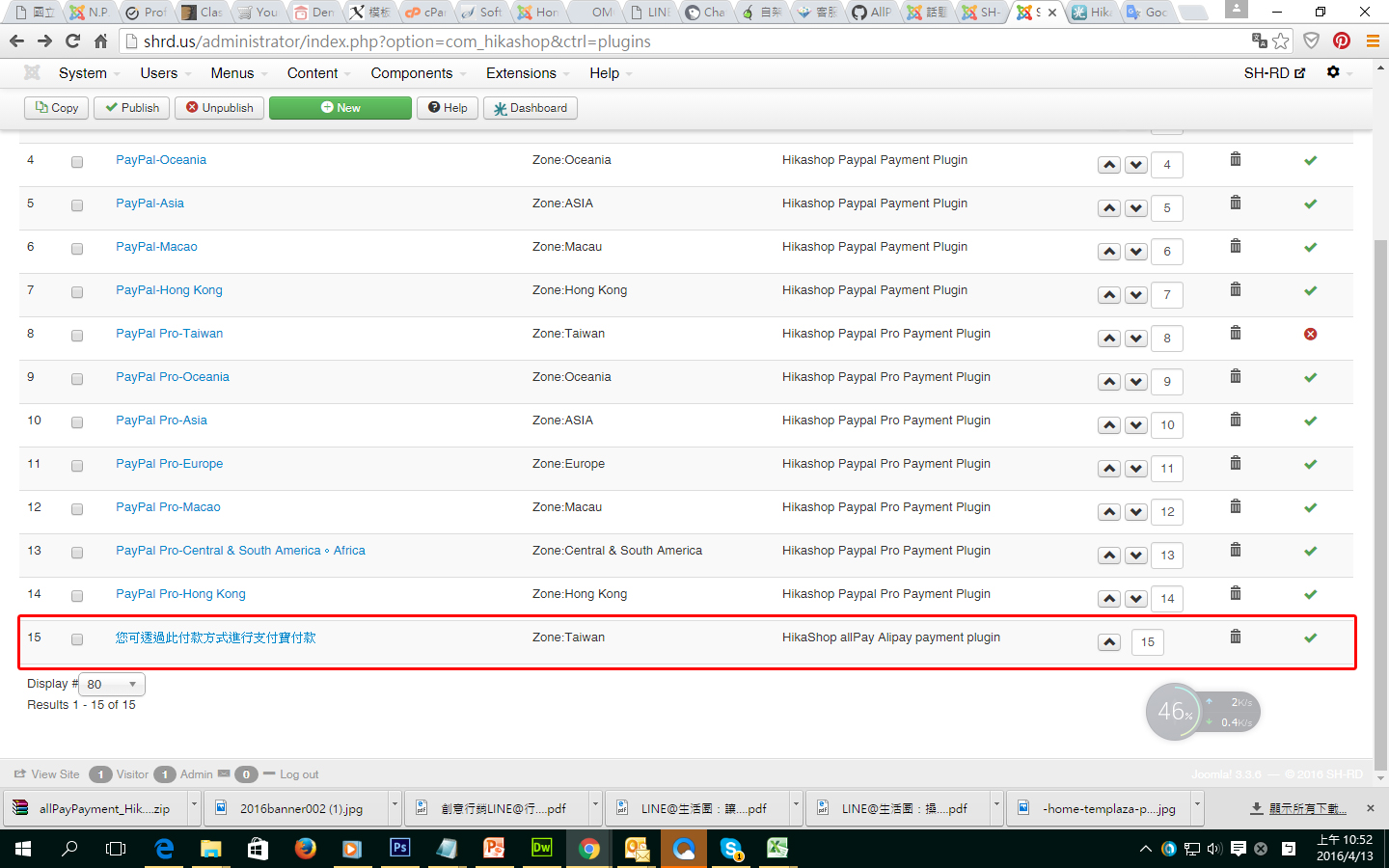Viewport: 1389px width, 868px height.
Task: Move PayPal-Oceania up one position
Action: [x=1109, y=165]
